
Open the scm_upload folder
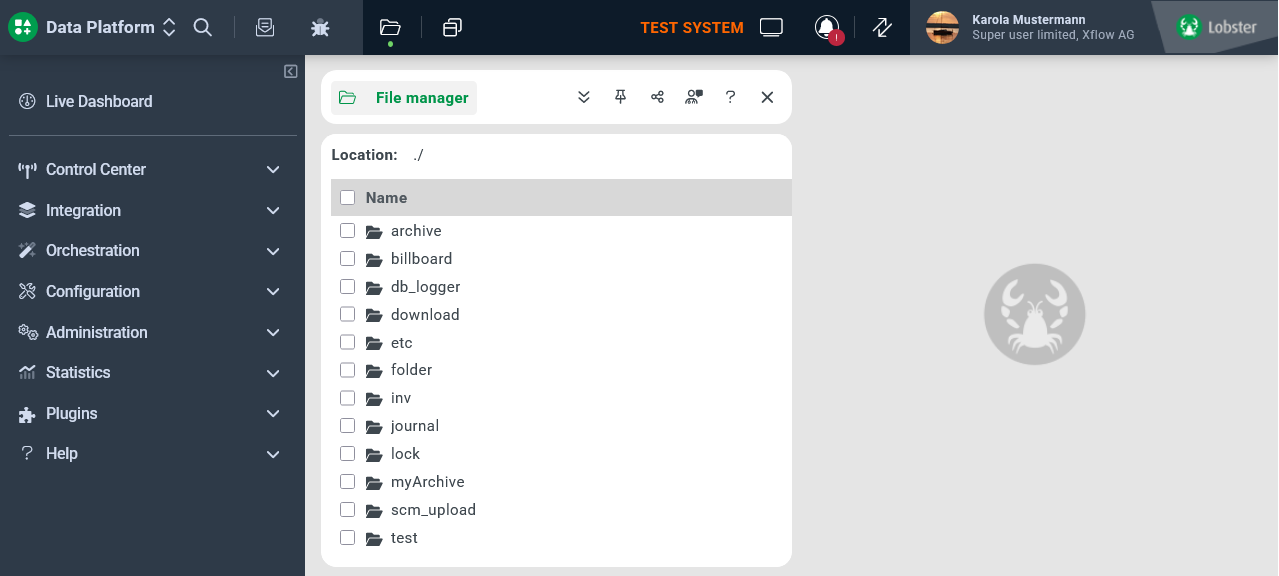point(433,510)
